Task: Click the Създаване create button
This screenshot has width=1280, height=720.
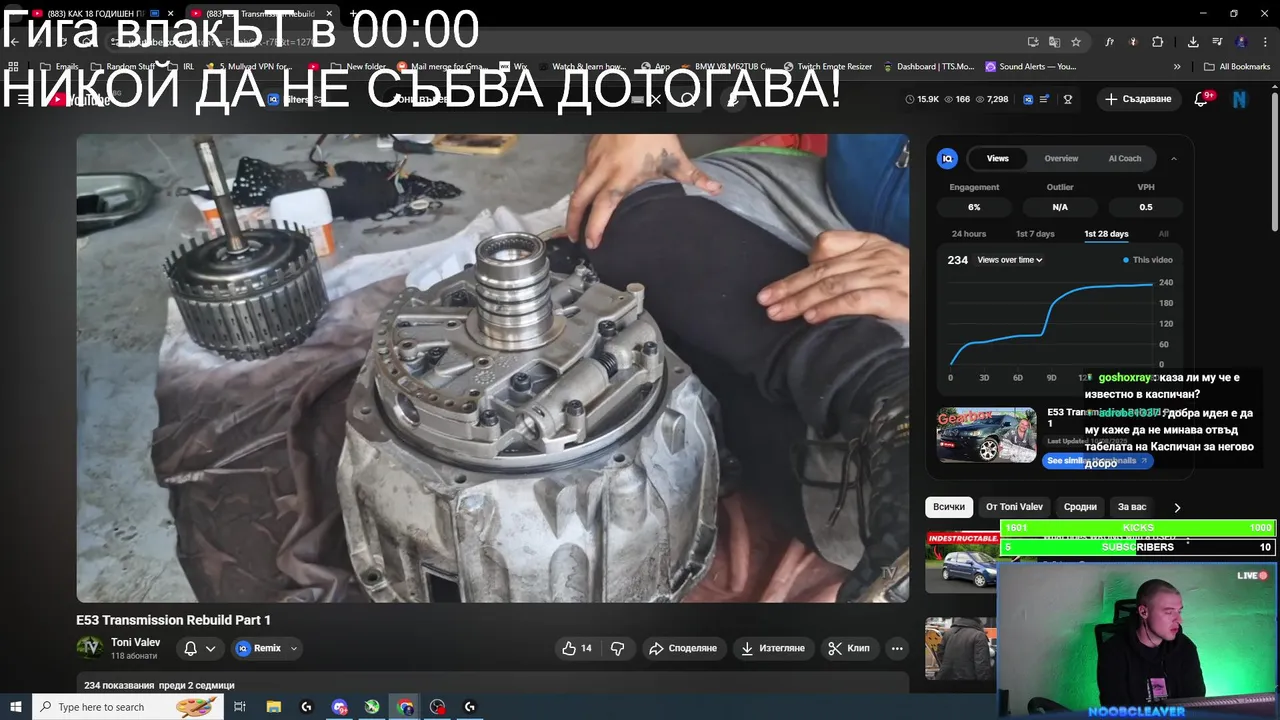Action: 1138,99
